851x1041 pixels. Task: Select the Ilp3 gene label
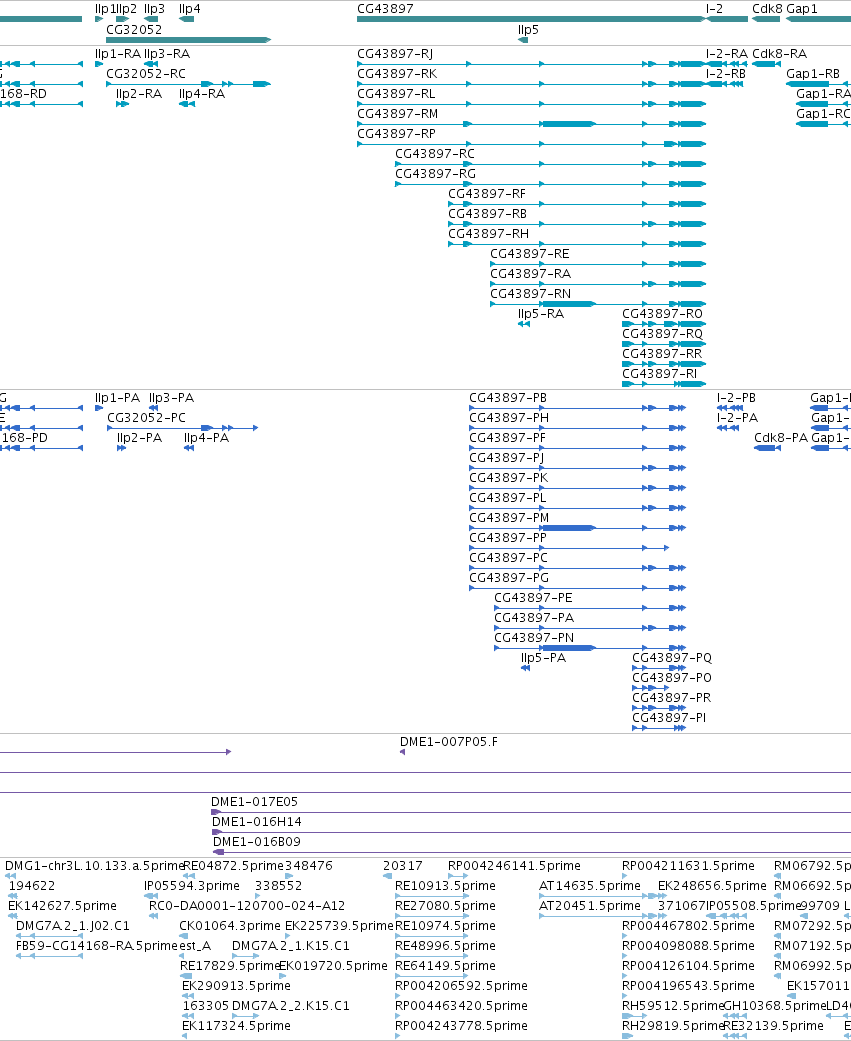154,9
